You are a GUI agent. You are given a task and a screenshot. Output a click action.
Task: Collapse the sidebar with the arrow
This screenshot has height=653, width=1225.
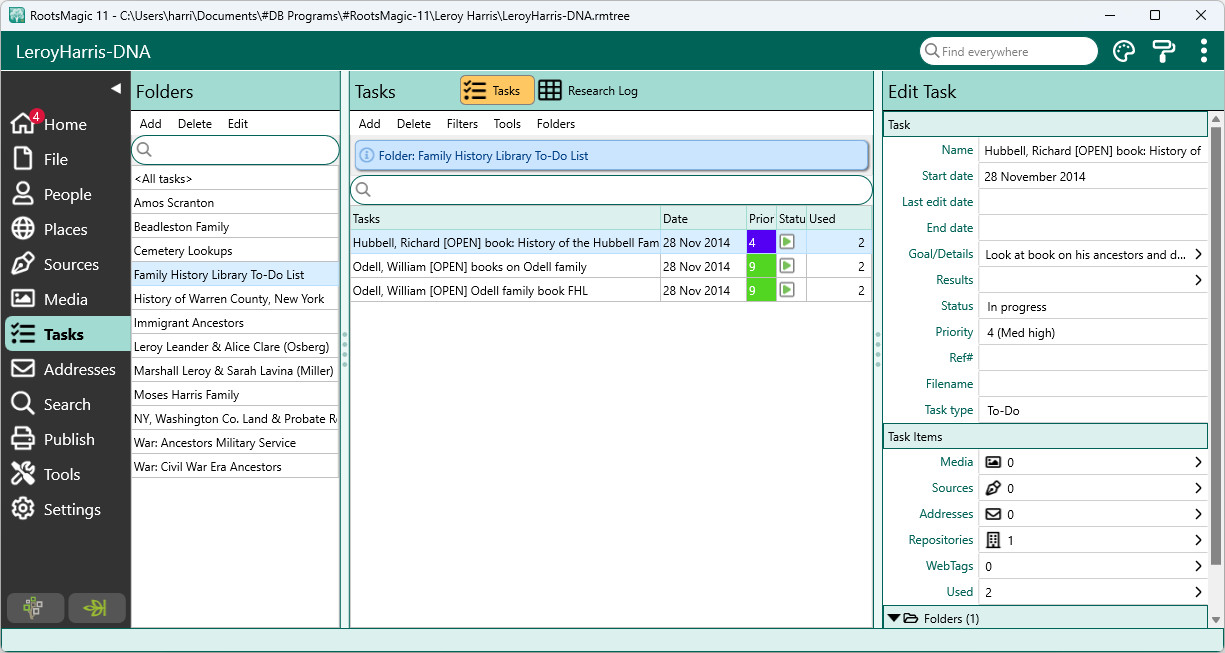[x=116, y=89]
